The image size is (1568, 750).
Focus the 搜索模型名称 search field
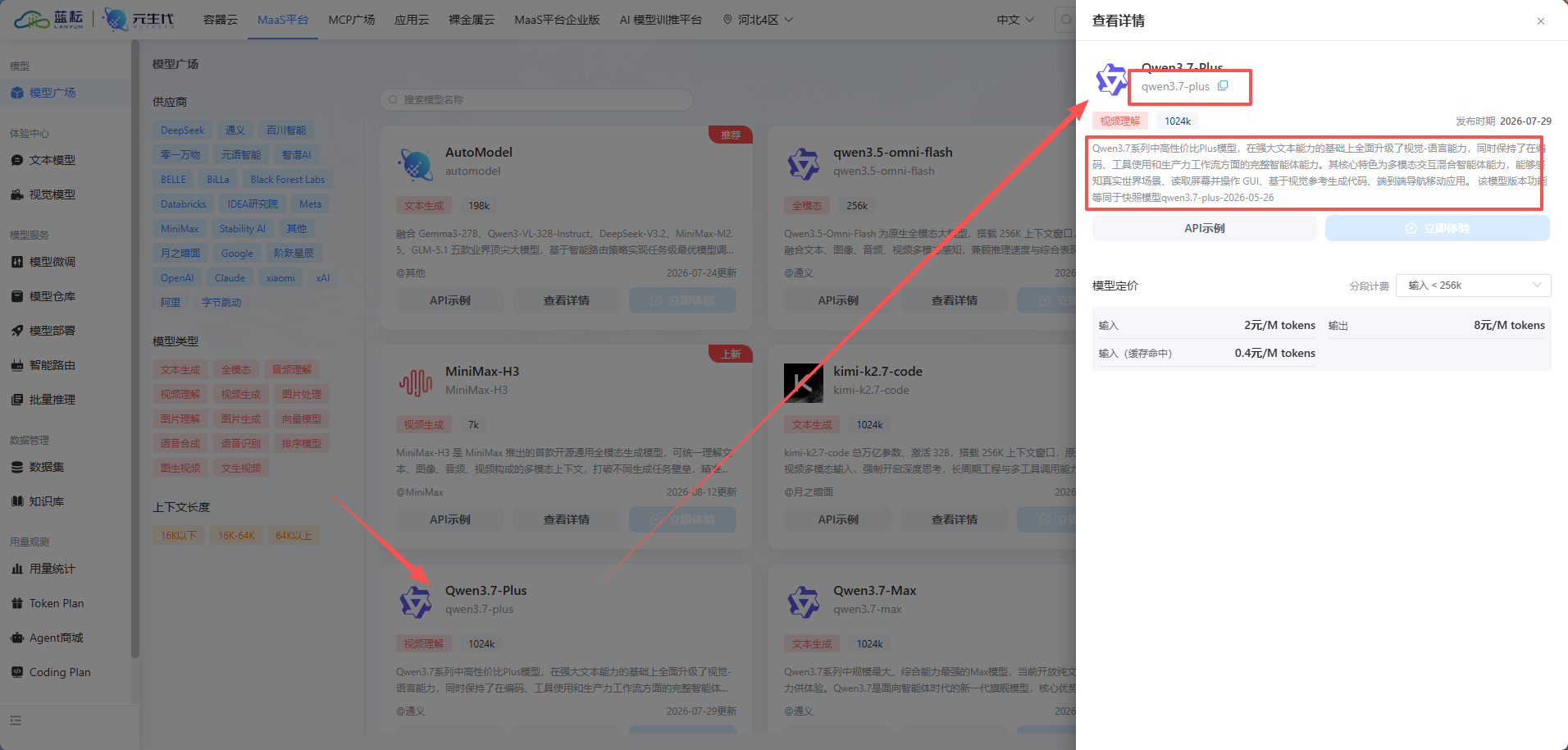click(x=536, y=100)
